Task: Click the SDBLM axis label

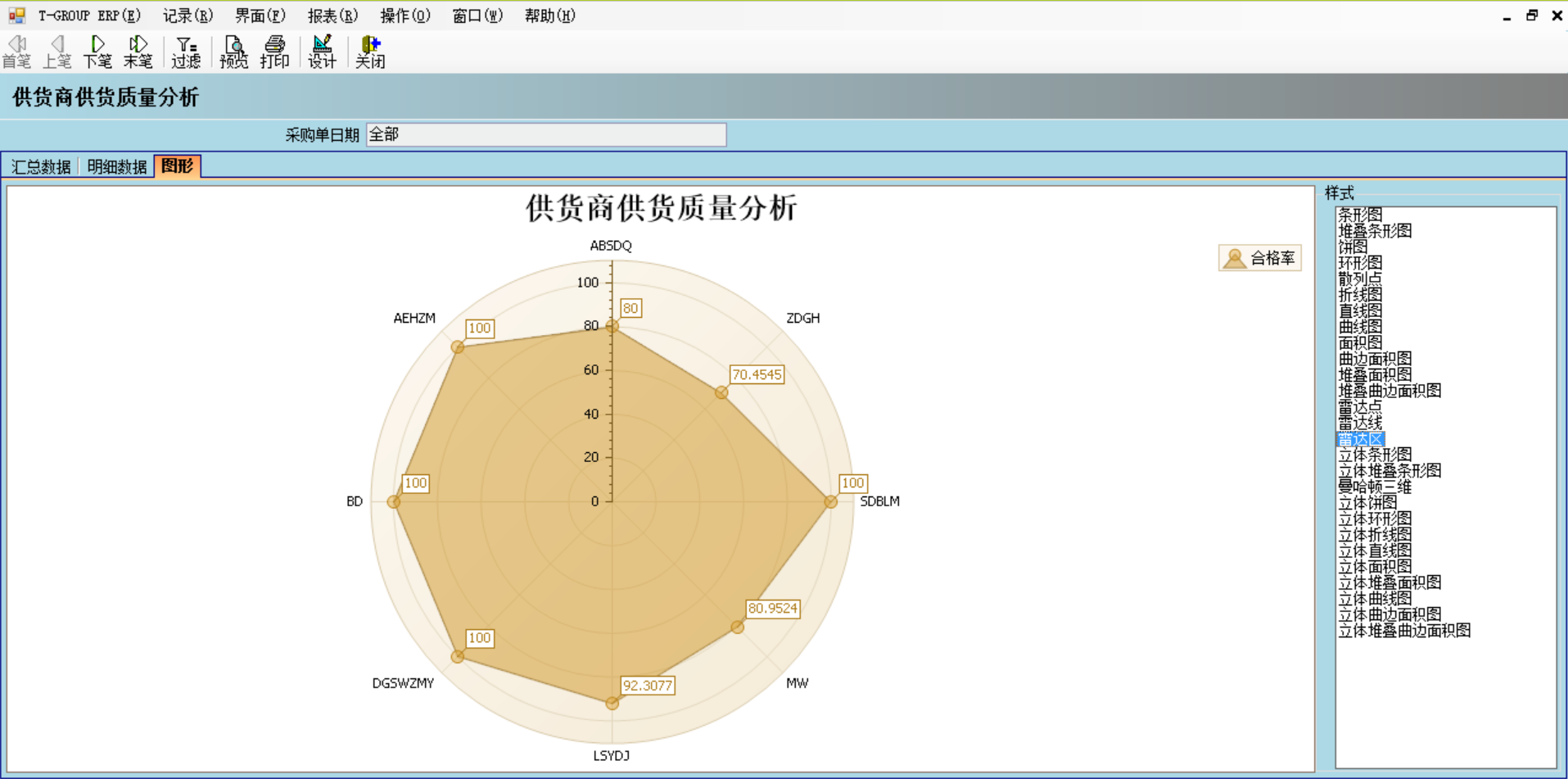Action: (879, 501)
